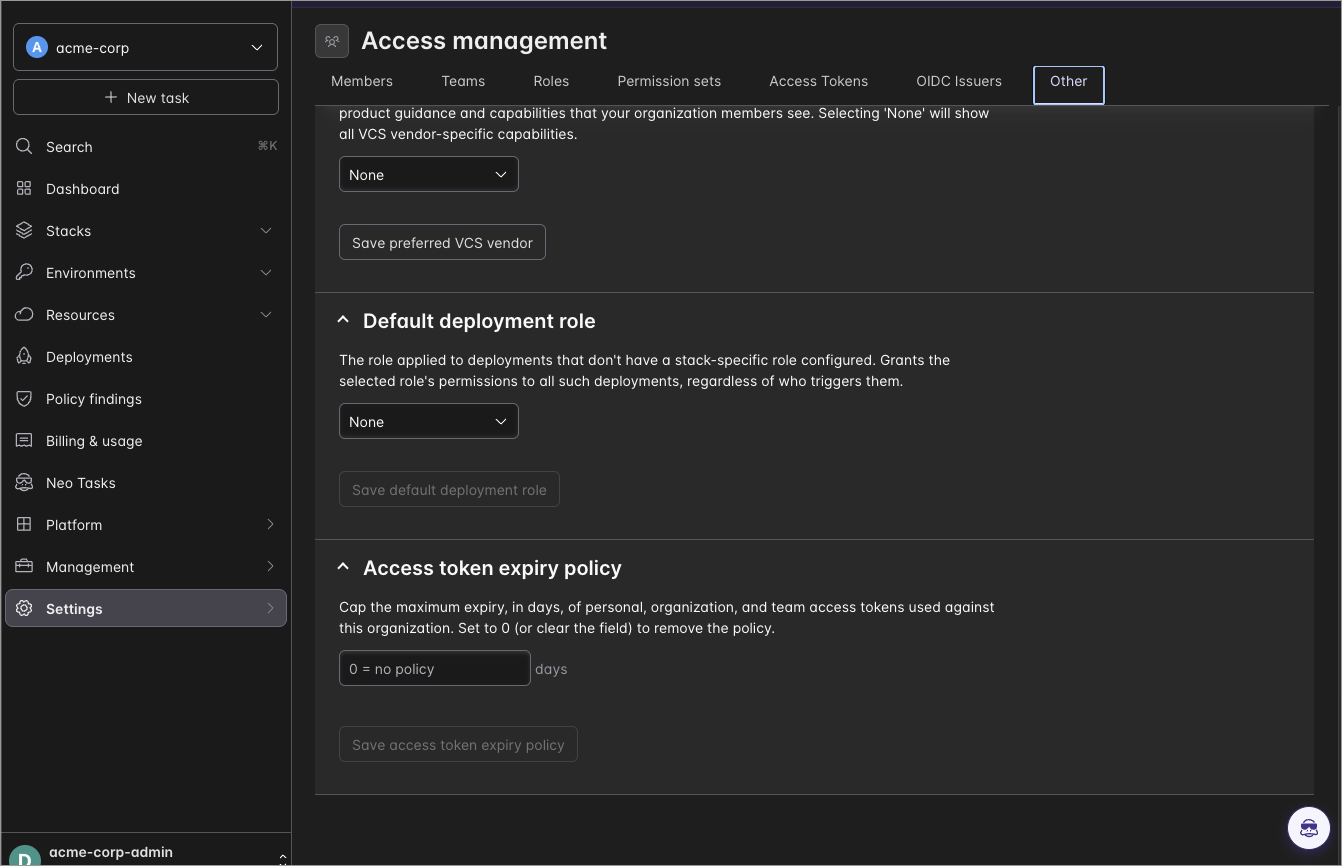This screenshot has height=866, width=1342.
Task: Go to the Dashboard page
Action: [x=146, y=189]
